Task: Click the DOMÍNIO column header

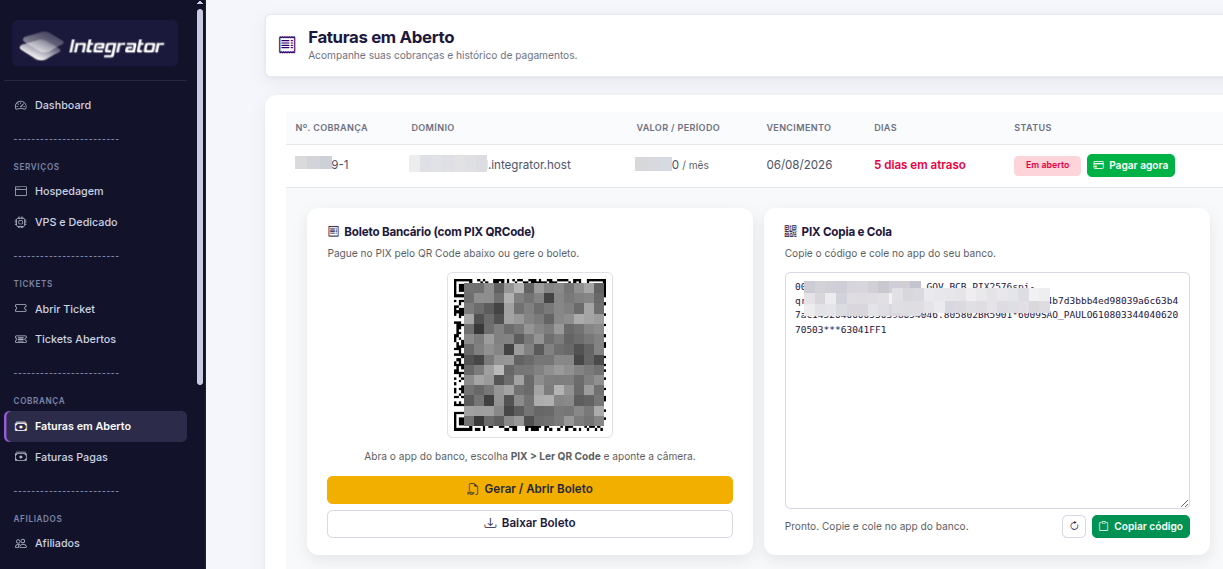Action: pos(433,128)
